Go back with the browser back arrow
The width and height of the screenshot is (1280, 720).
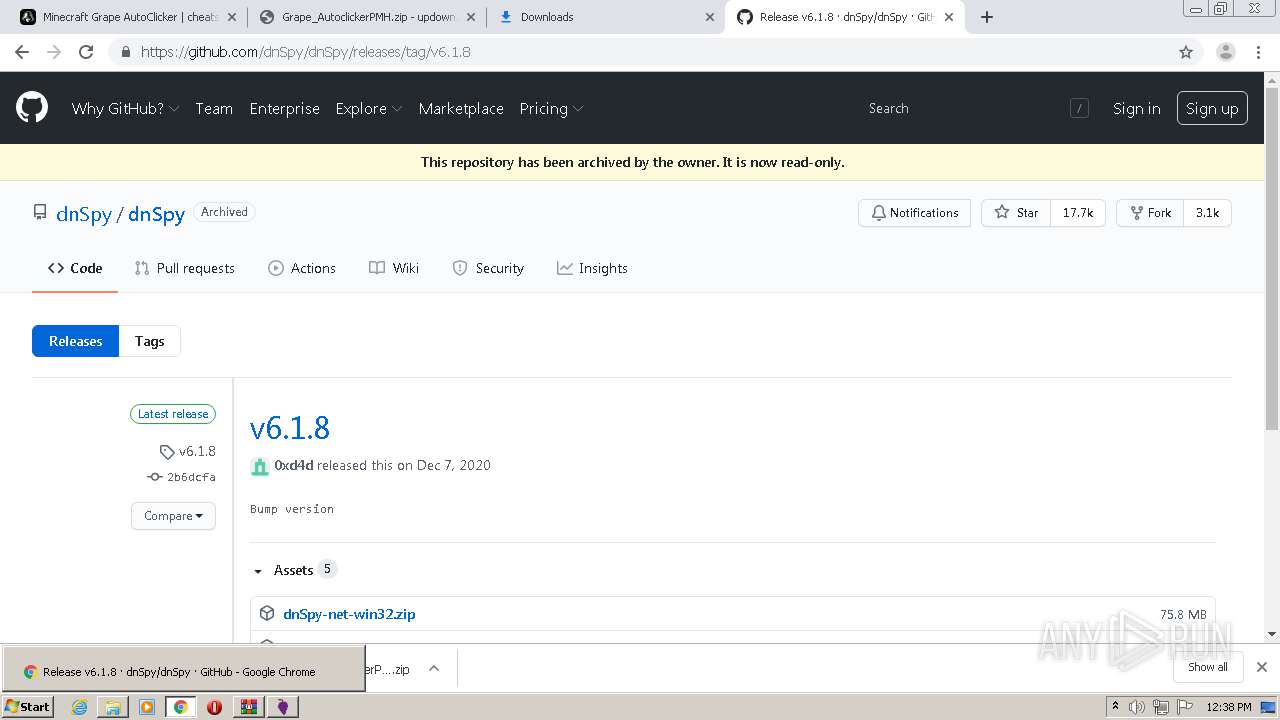click(x=22, y=52)
